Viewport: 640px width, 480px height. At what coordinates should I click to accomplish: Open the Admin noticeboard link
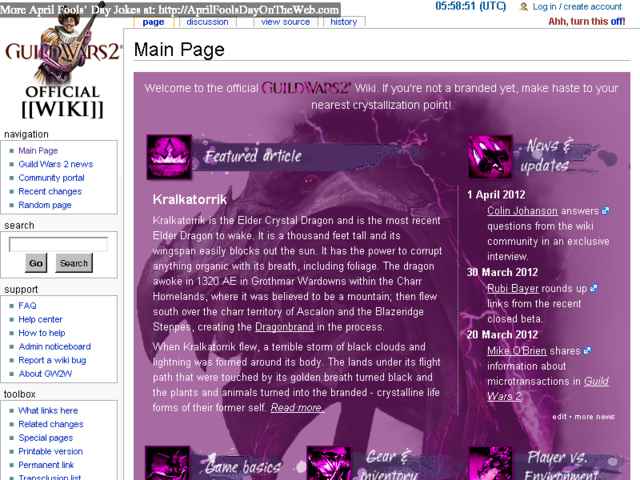coord(55,347)
